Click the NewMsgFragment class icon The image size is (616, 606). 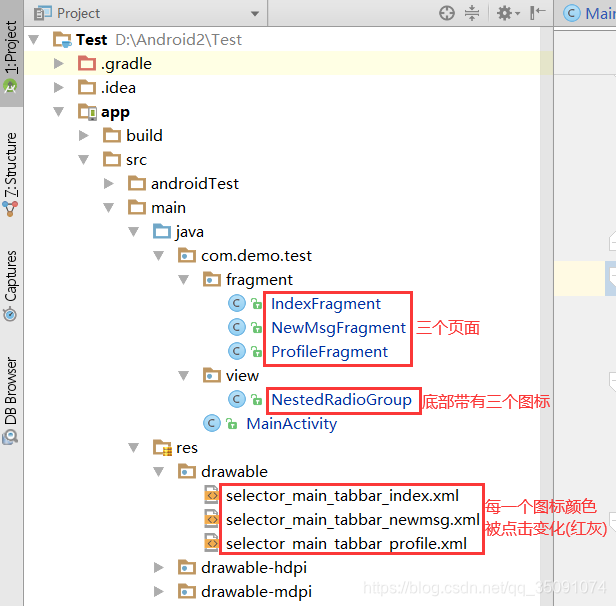click(237, 328)
